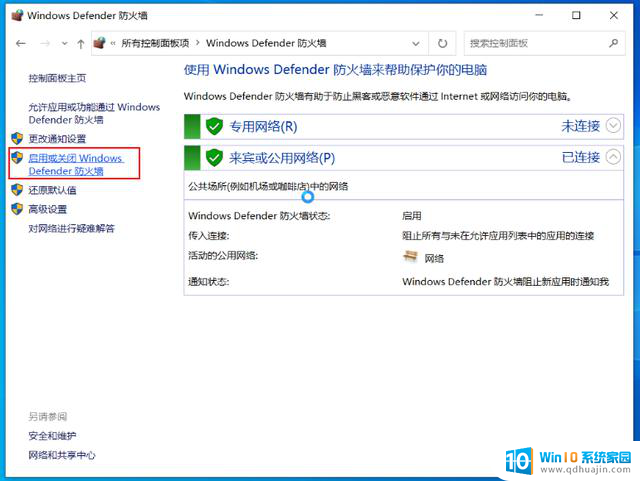
Task: Click the title bar firewall app icon
Action: (18, 16)
